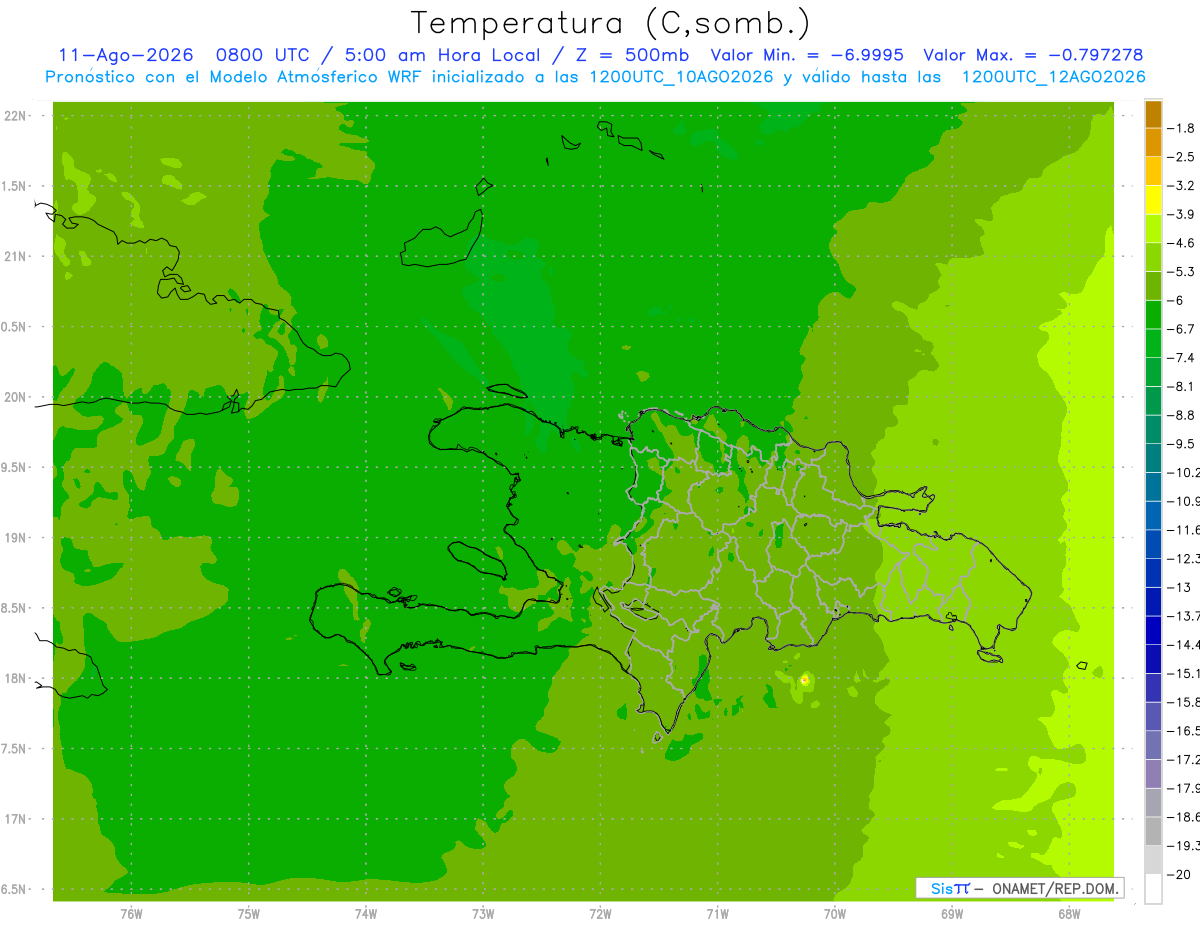
Task: Pick the lime swatch between -3.9 and -4.6
Action: (x=1153, y=229)
